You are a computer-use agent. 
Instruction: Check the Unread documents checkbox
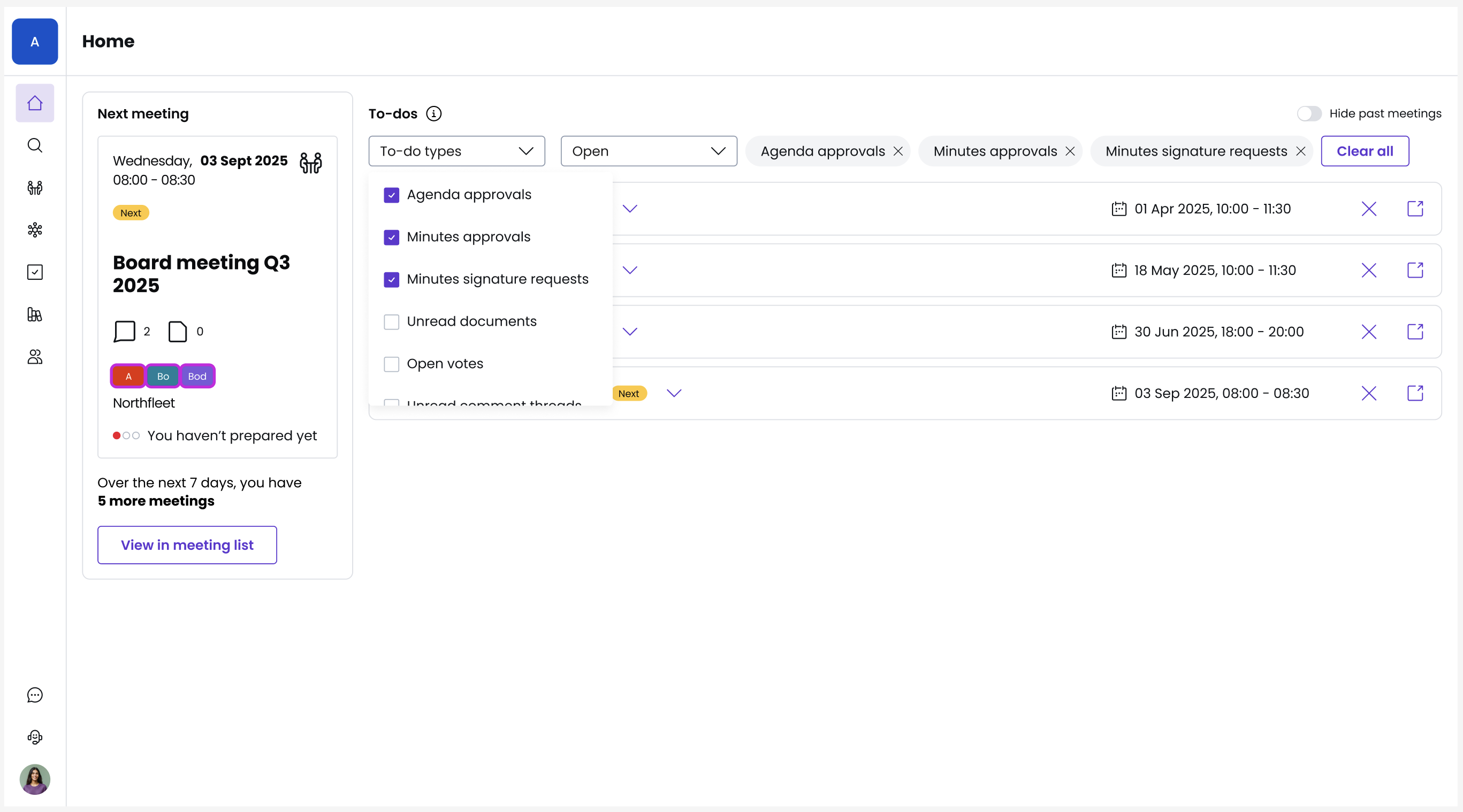tap(391, 322)
